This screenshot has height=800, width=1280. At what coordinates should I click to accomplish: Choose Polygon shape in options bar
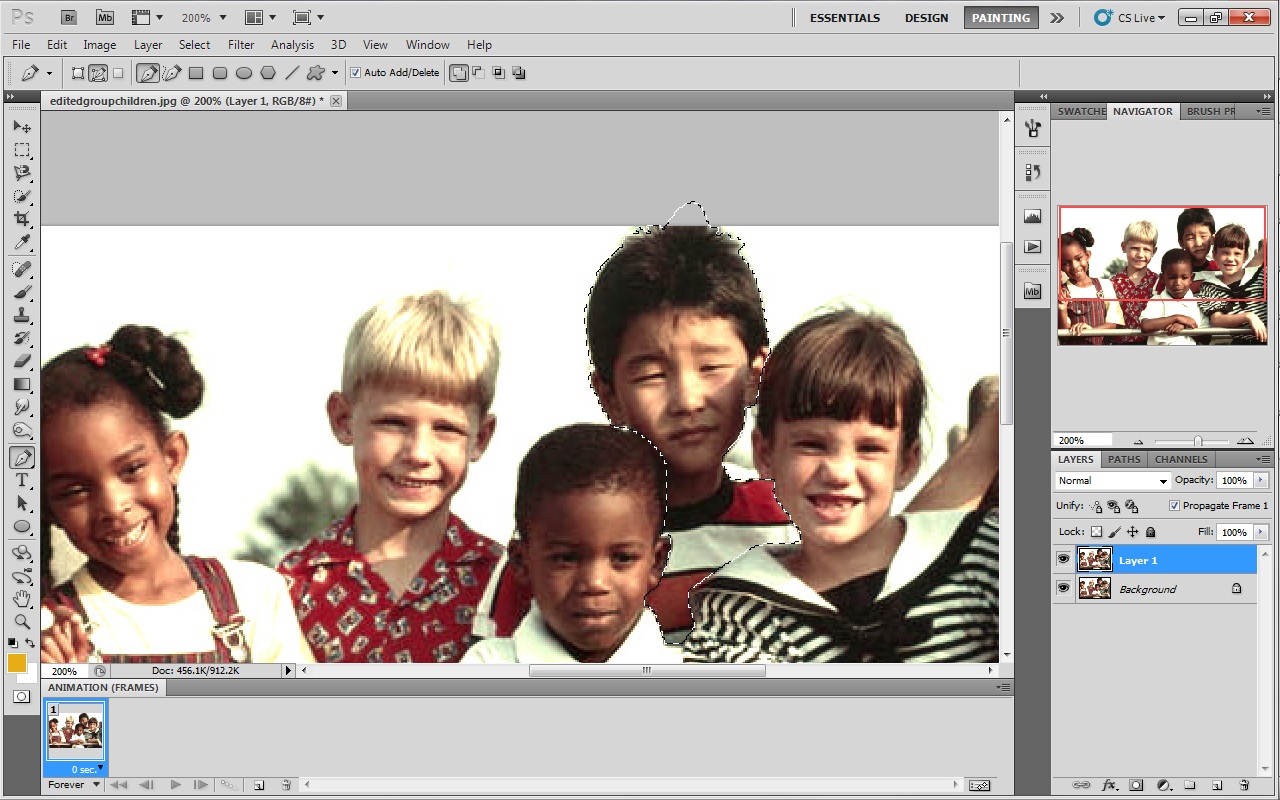point(268,73)
